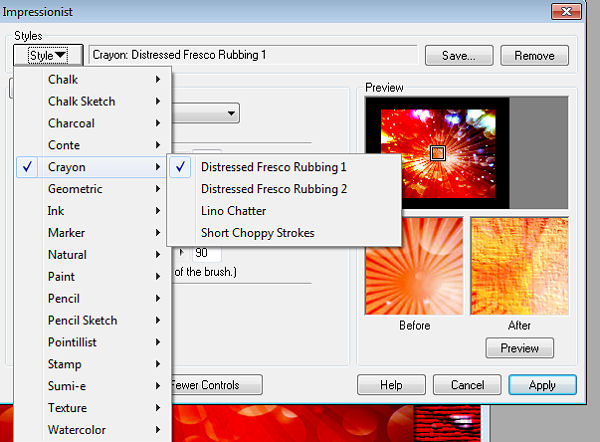Cancel the Impressionist dialog

click(x=467, y=385)
